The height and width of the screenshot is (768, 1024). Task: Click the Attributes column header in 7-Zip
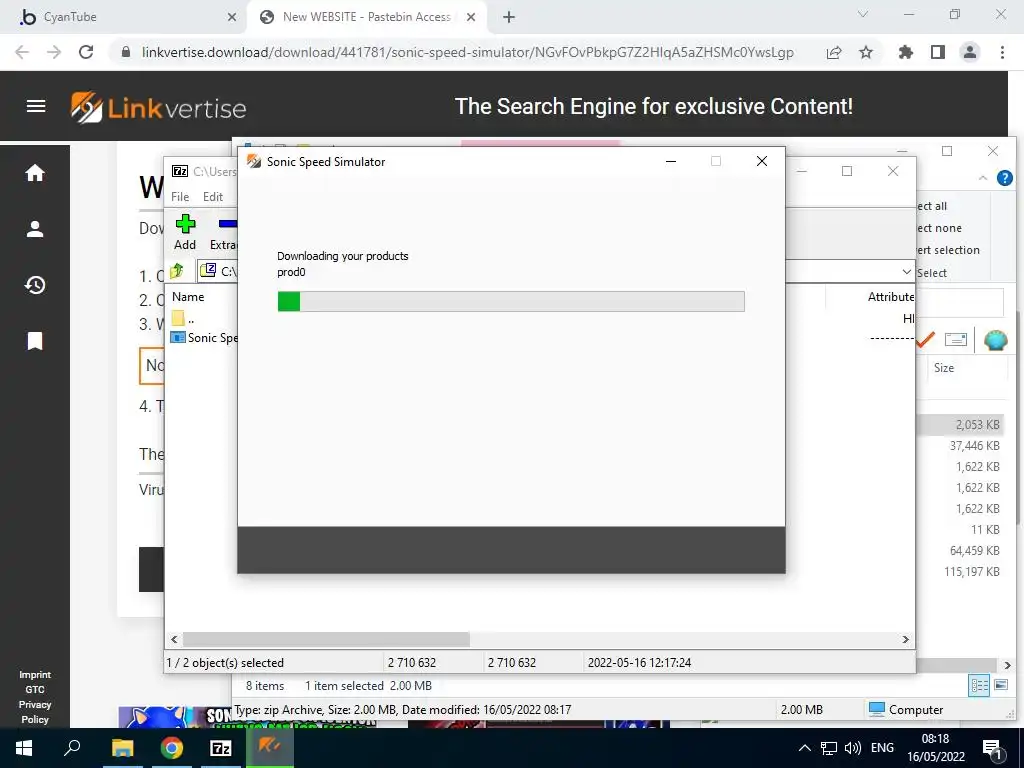[x=891, y=296]
